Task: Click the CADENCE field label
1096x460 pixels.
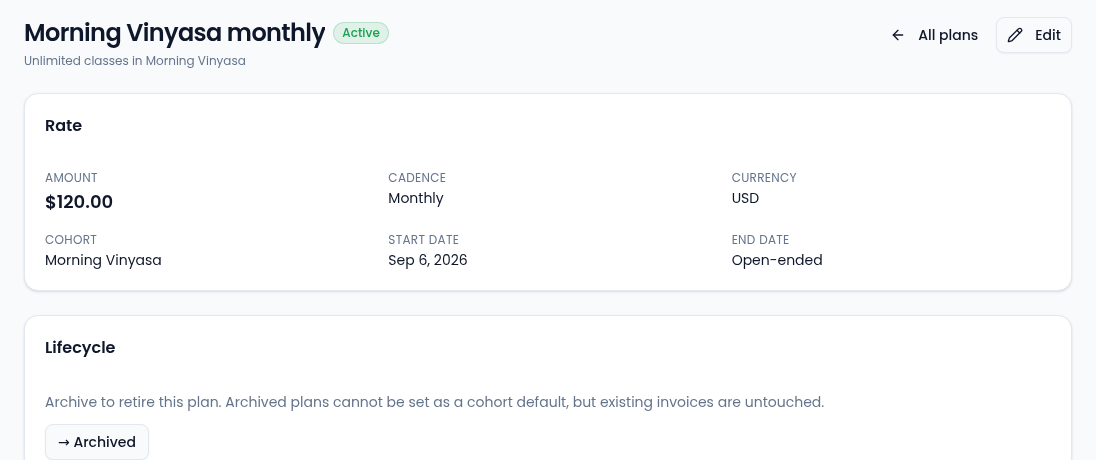Action: 417,178
